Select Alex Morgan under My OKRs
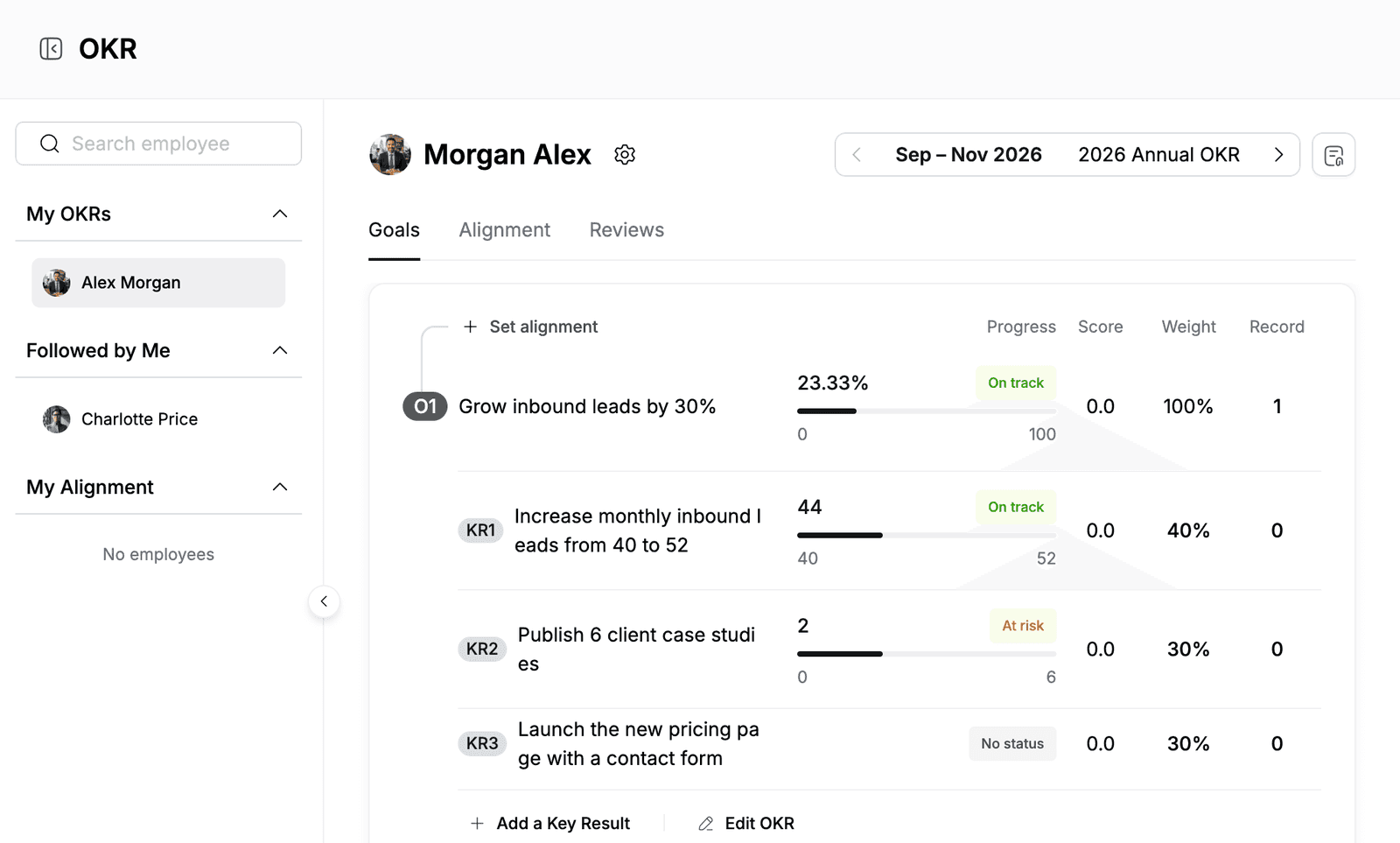 click(x=158, y=283)
